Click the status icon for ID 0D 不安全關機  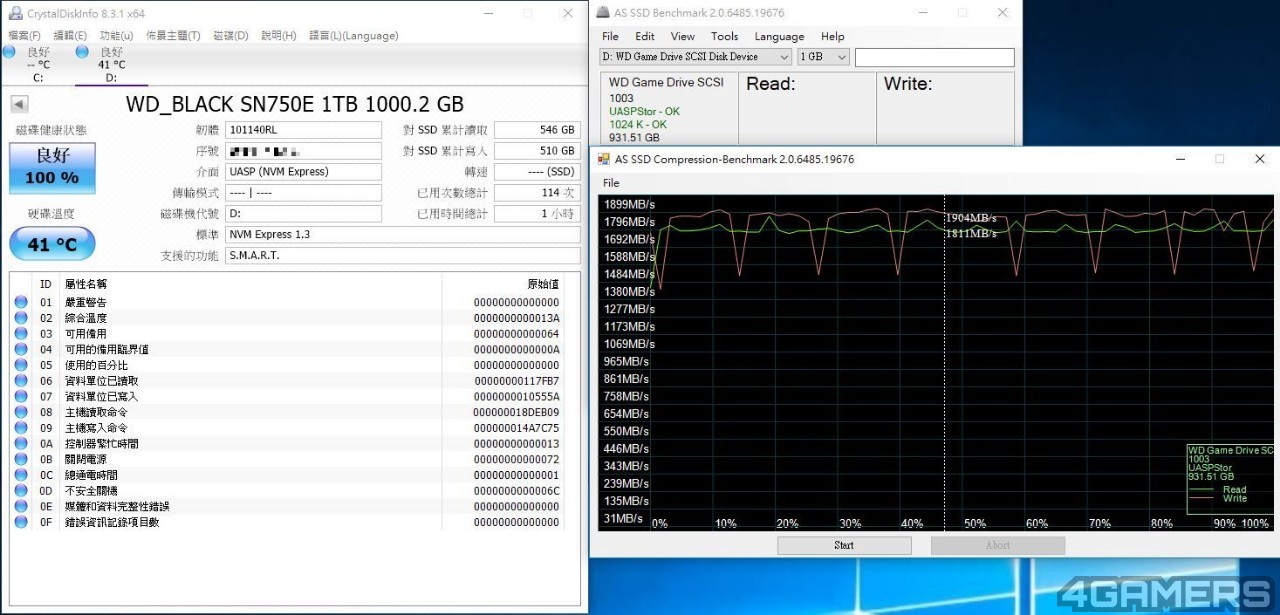pyautogui.click(x=21, y=491)
